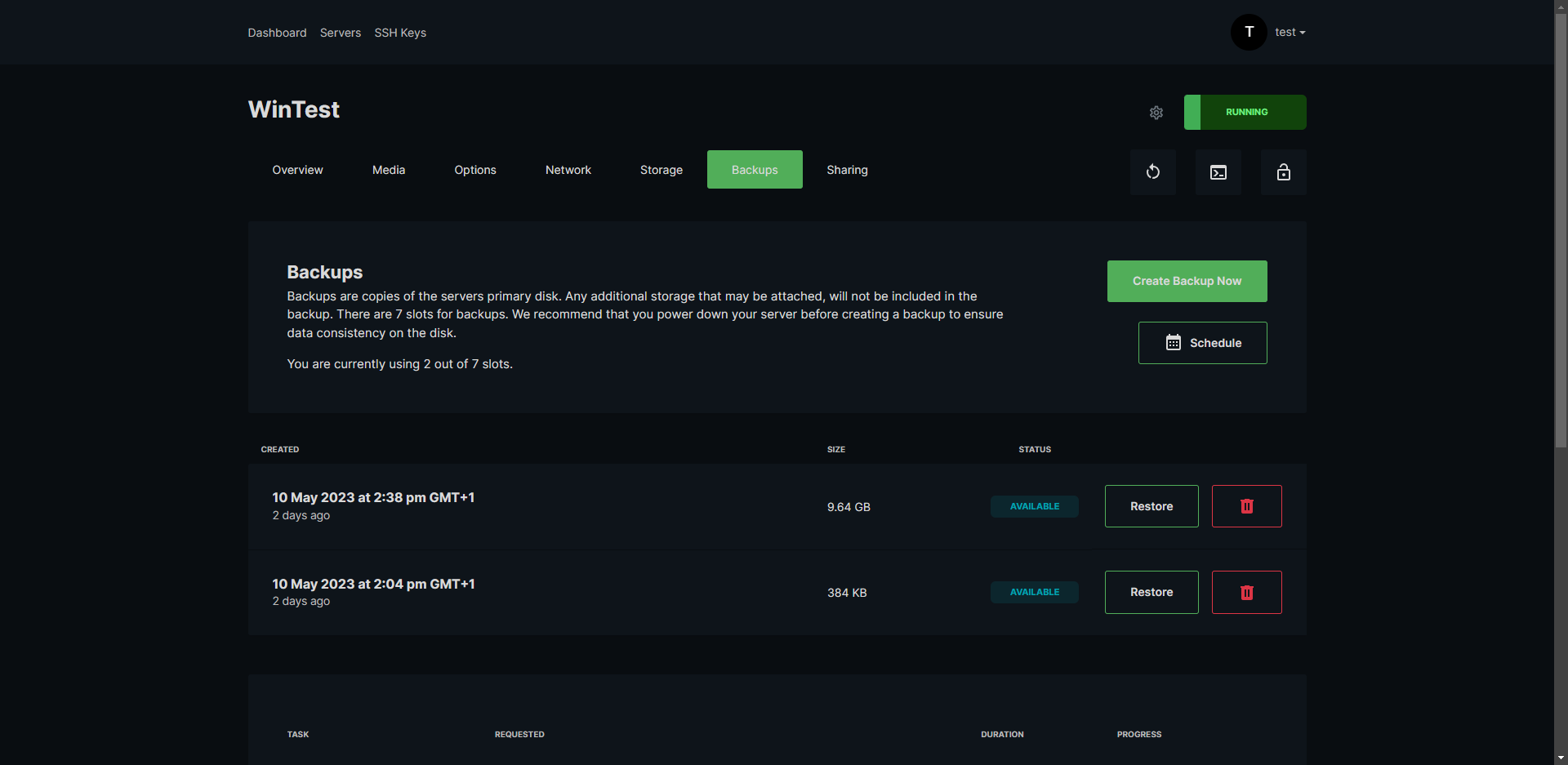
Task: Delete the 9.64 GB backup with the trash icon
Action: point(1246,506)
